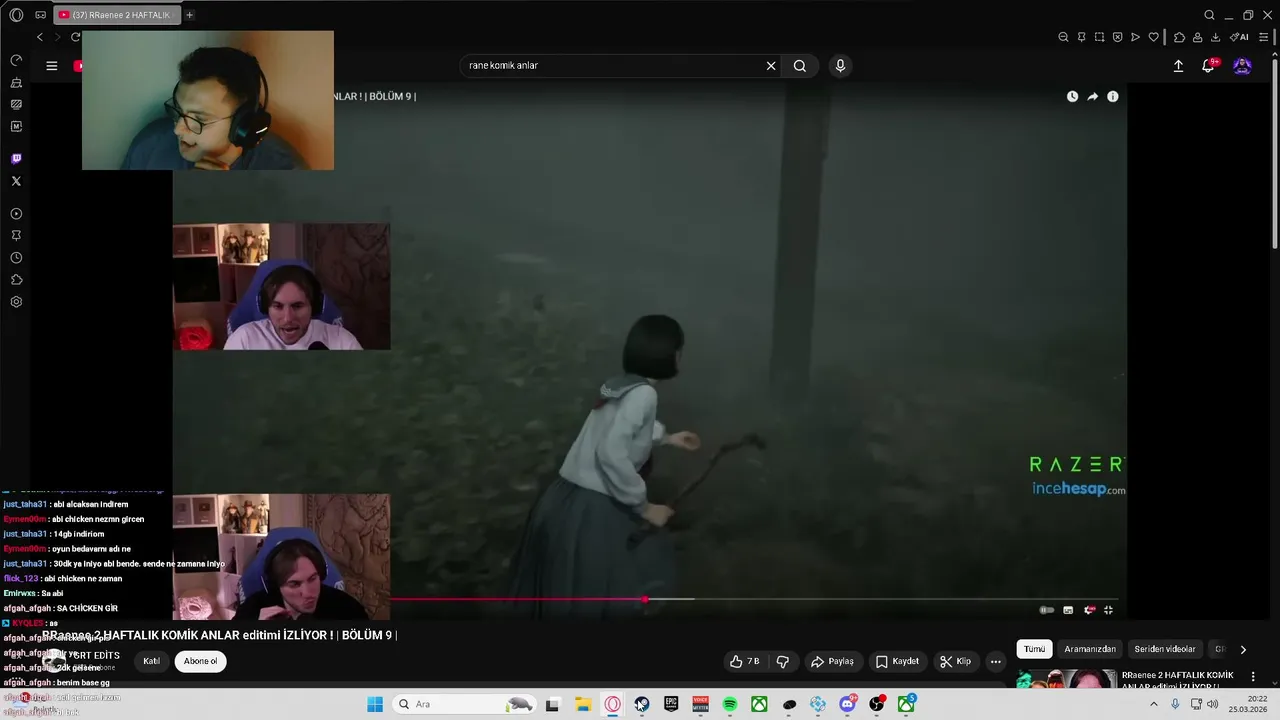Image resolution: width=1280 pixels, height=720 pixels.
Task: Exit fullscreen mode in player
Action: tap(1108, 610)
